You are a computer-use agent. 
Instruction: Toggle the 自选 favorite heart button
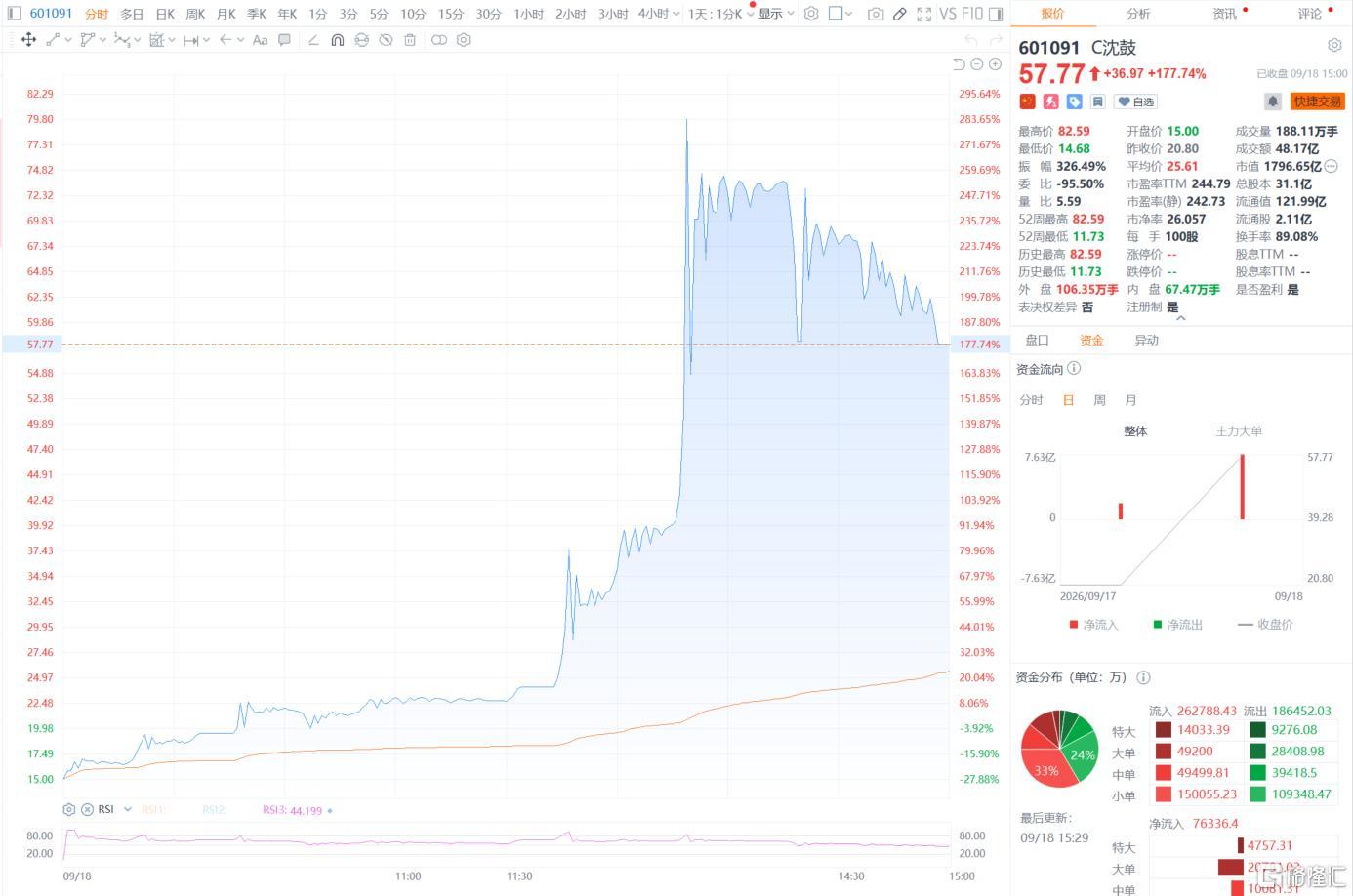1135,102
